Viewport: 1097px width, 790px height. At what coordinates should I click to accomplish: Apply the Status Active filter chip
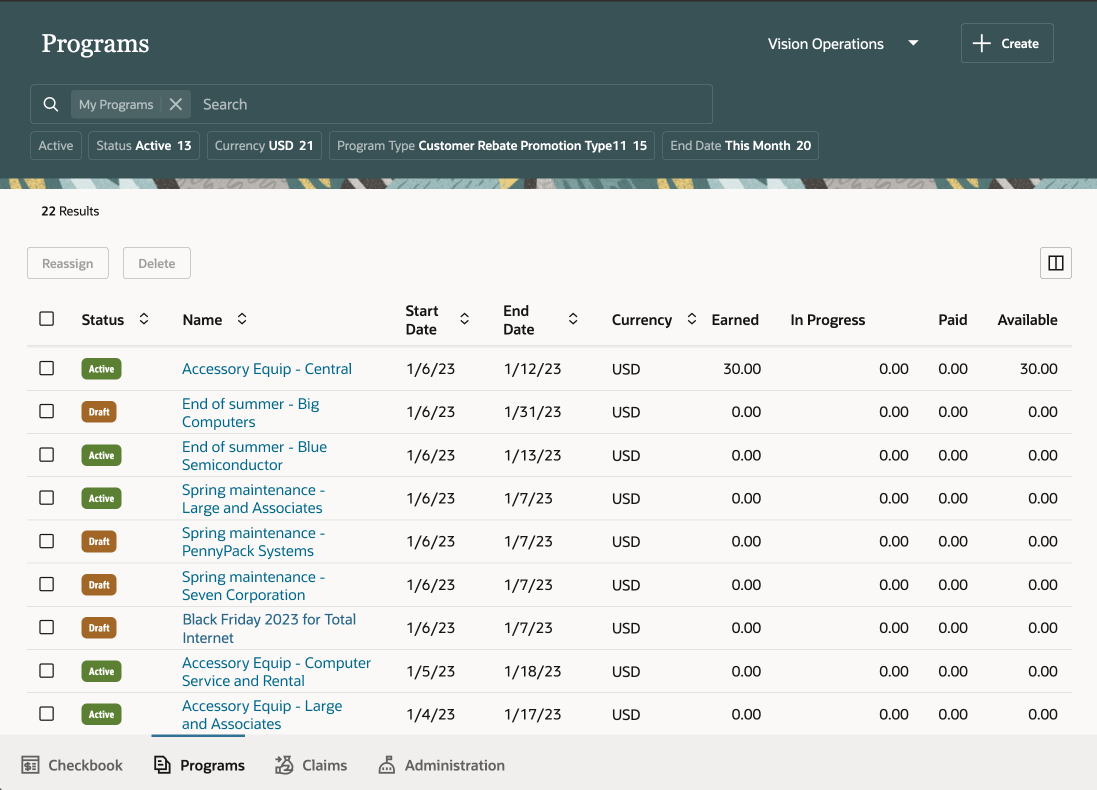click(x=144, y=146)
